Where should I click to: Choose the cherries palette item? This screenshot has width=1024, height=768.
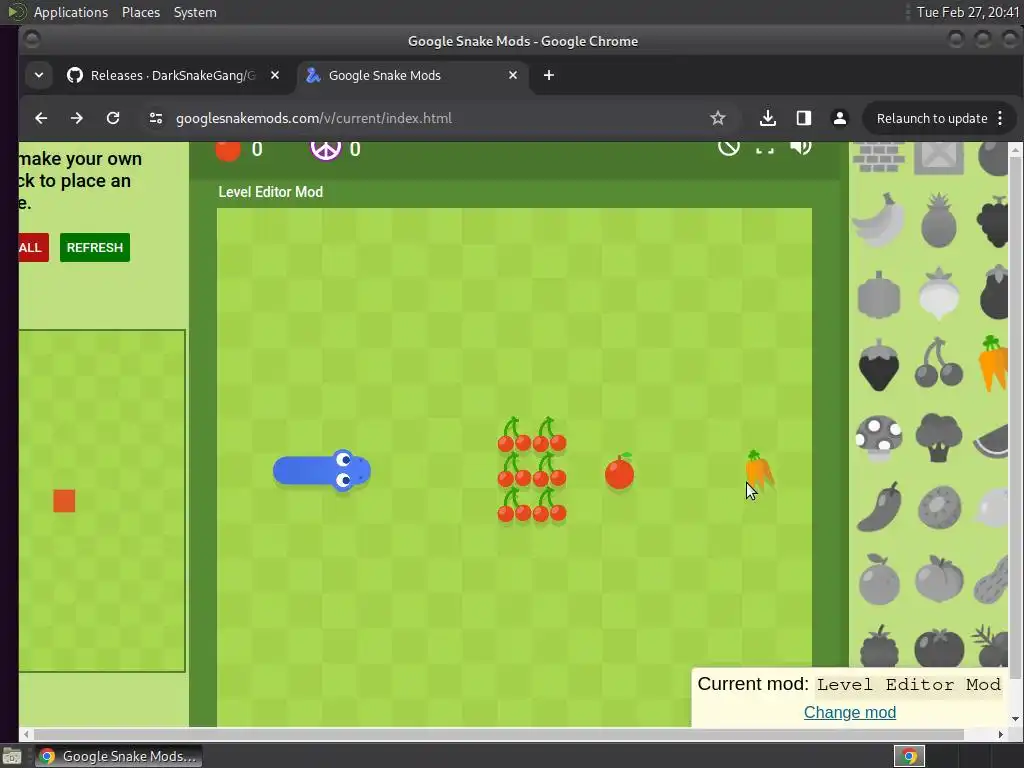click(938, 362)
